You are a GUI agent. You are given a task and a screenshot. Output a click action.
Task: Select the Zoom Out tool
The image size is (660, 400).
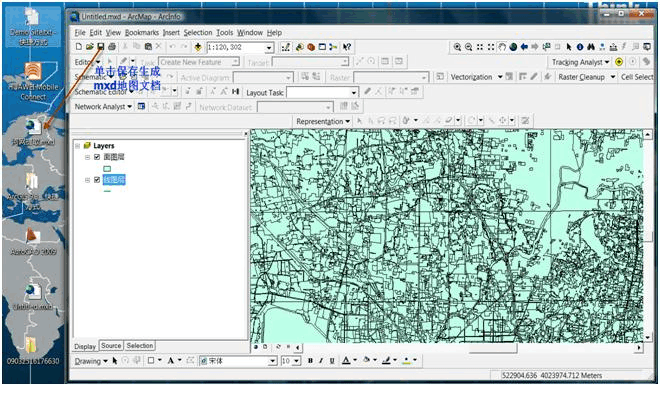pos(468,47)
